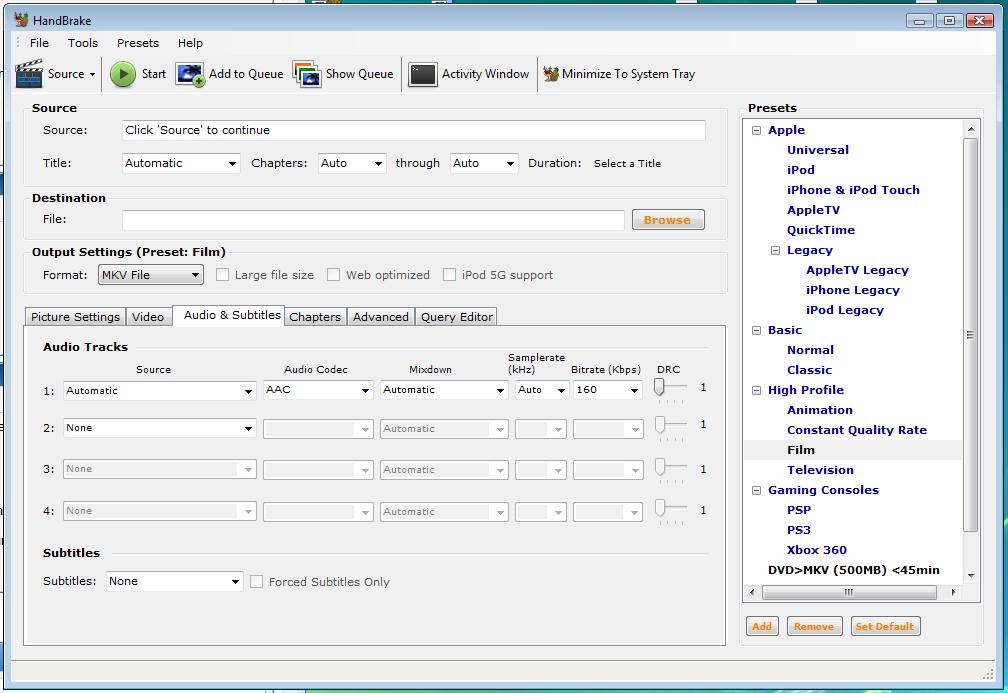Open the chapters 'through' end dropdown
This screenshot has height=693, width=1008.
[483, 163]
